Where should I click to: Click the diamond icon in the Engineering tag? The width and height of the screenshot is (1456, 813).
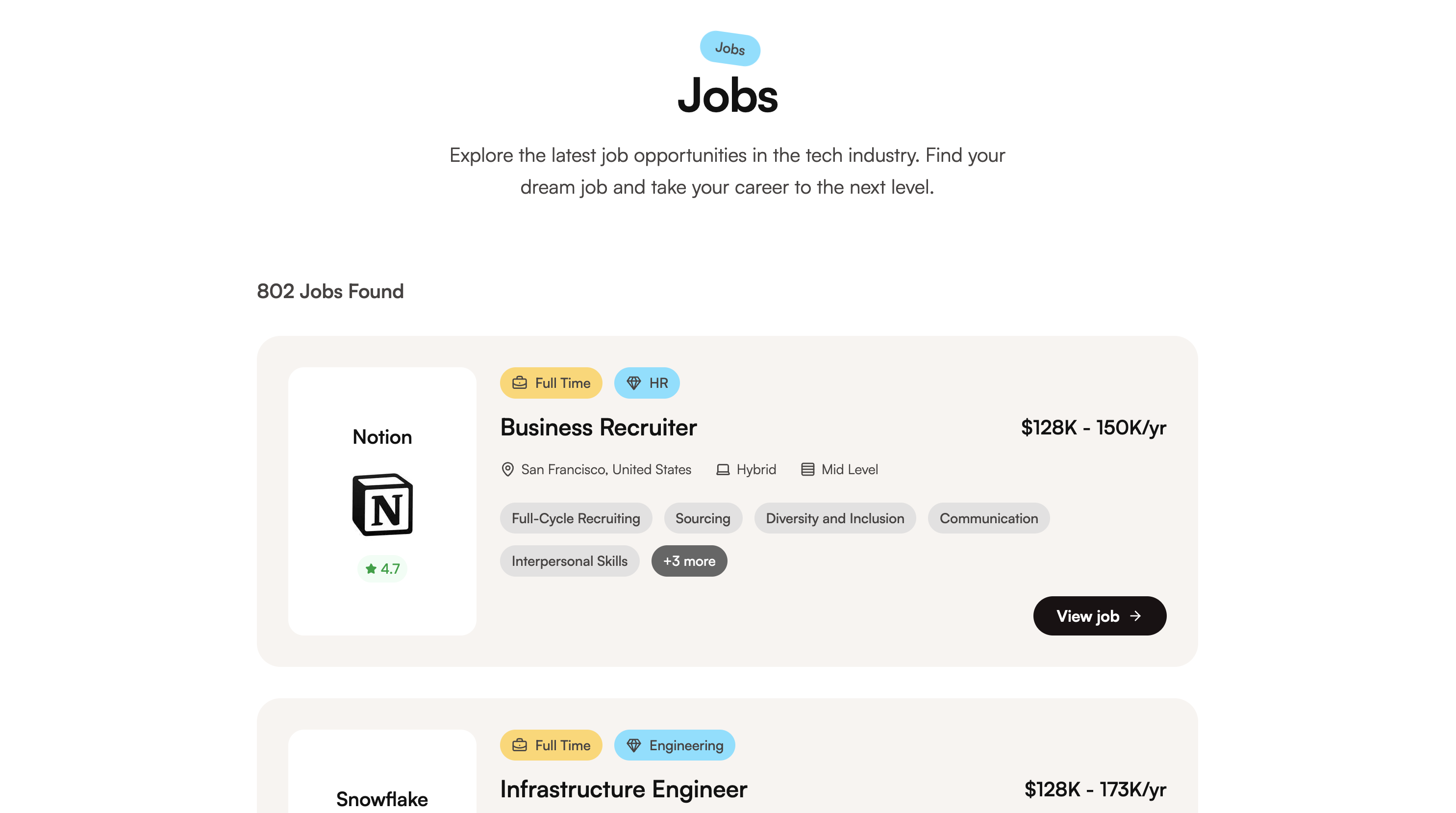point(633,745)
